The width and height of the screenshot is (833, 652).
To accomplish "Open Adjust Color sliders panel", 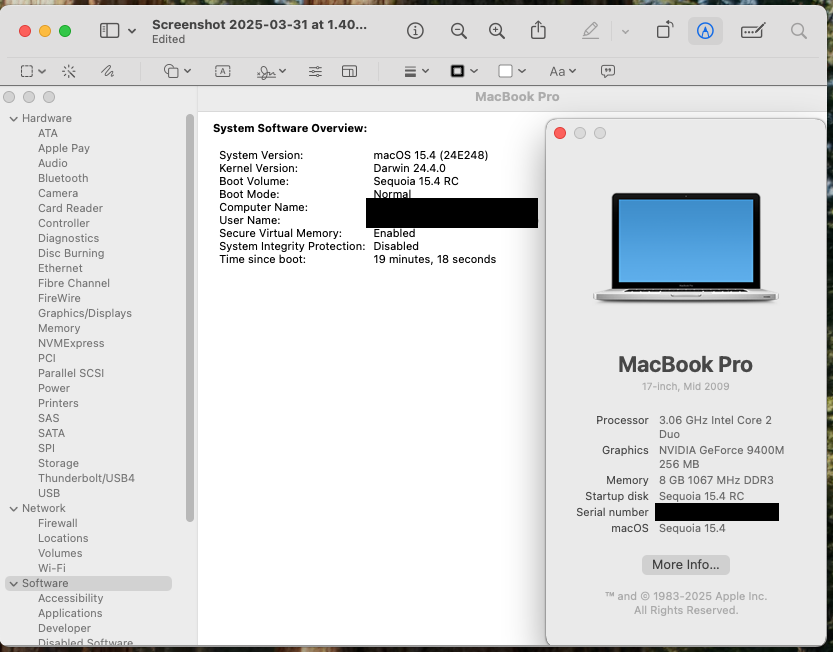I will coord(315,71).
